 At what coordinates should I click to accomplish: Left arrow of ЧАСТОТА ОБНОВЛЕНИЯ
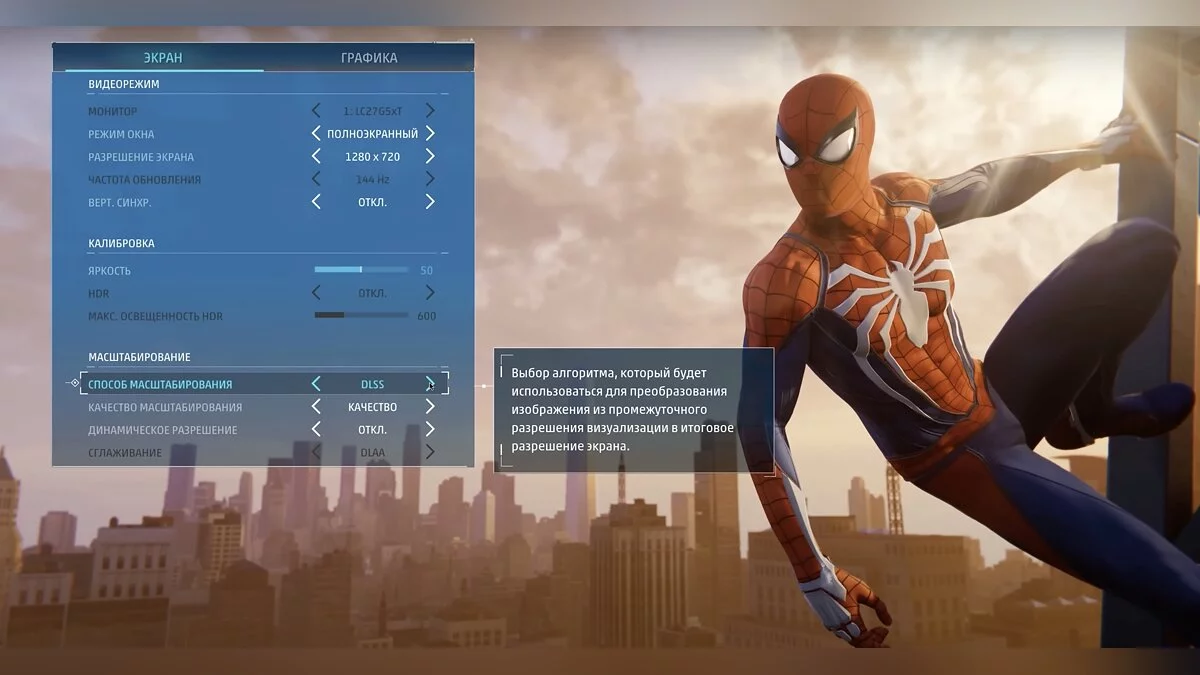[x=316, y=180]
